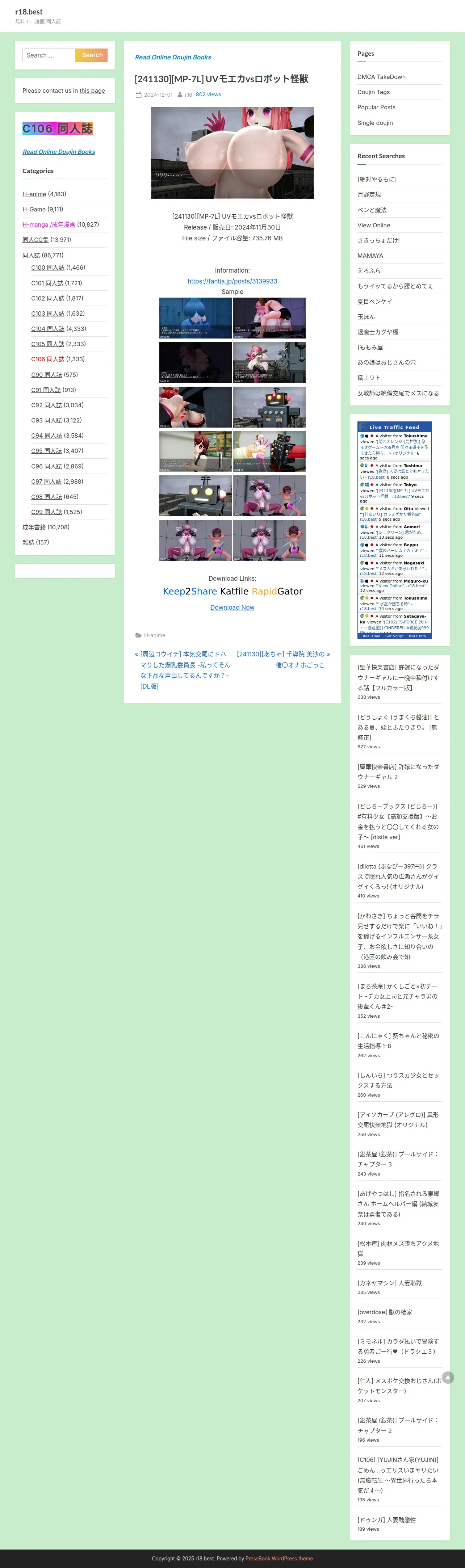Open the C97 category link
Viewport: 465px width, 1568px height.
[46, 482]
